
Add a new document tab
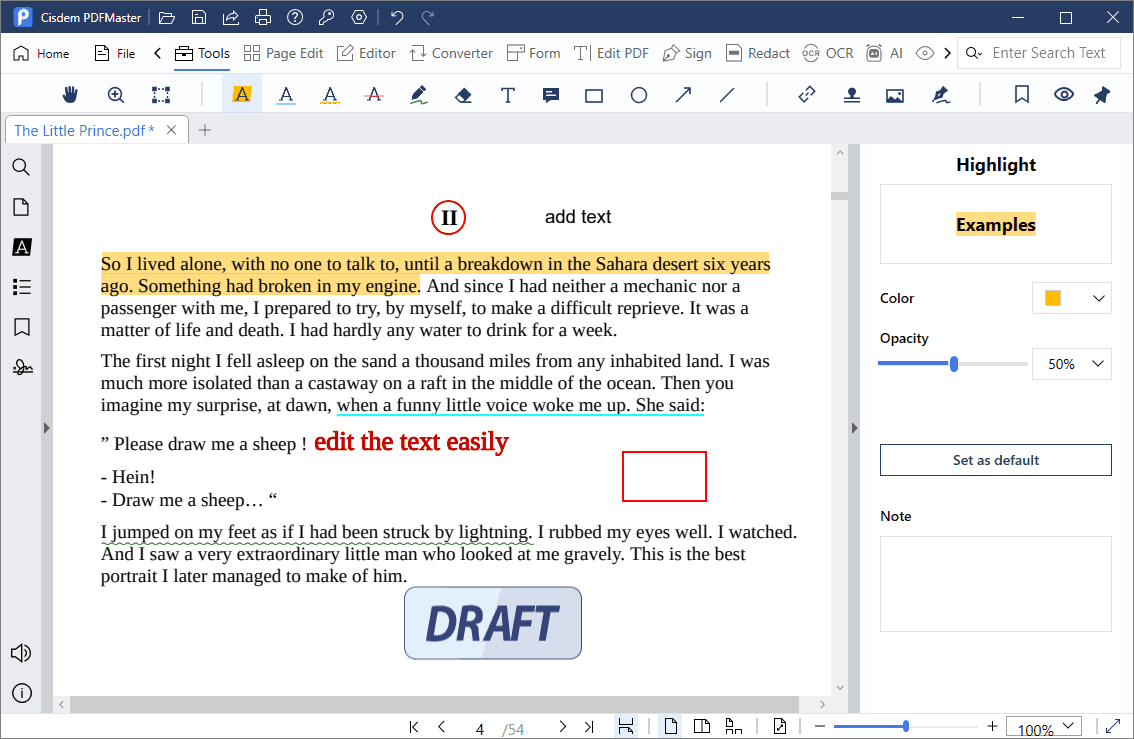205,130
